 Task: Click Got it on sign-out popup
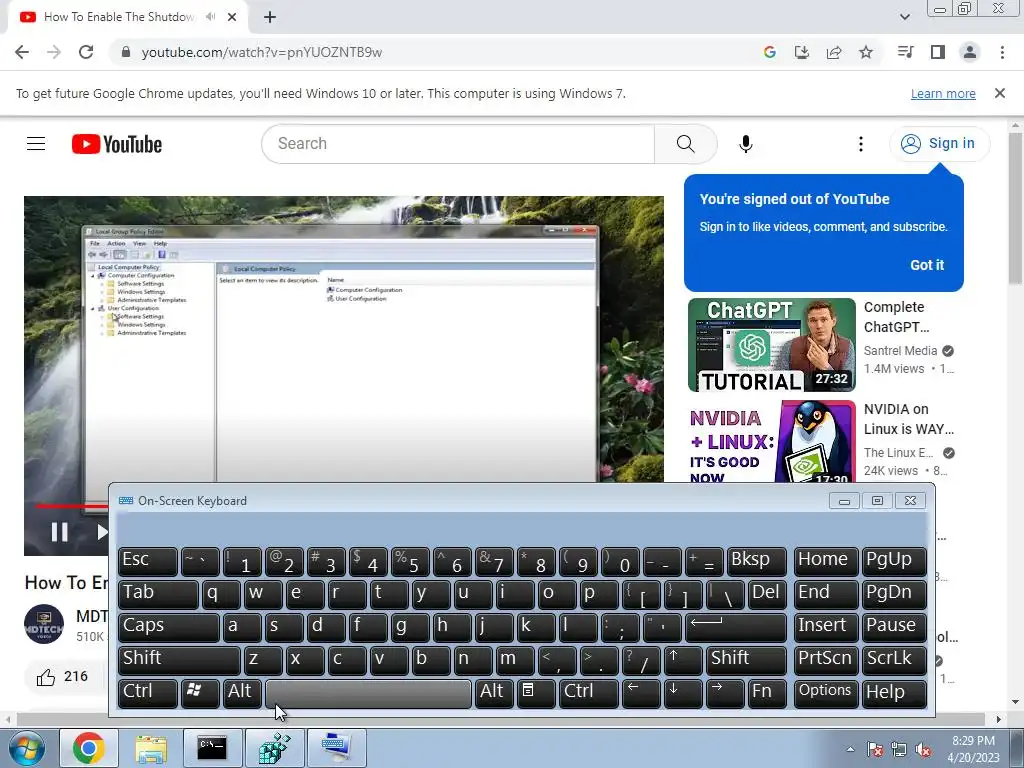click(x=927, y=265)
